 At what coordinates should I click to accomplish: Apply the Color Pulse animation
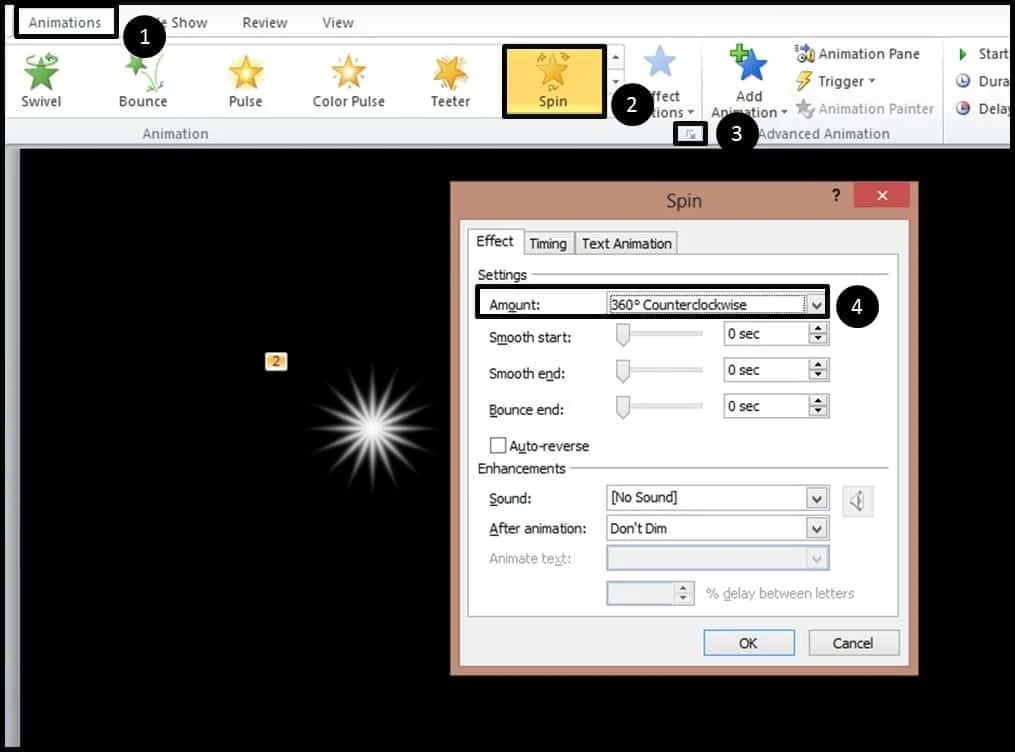348,81
